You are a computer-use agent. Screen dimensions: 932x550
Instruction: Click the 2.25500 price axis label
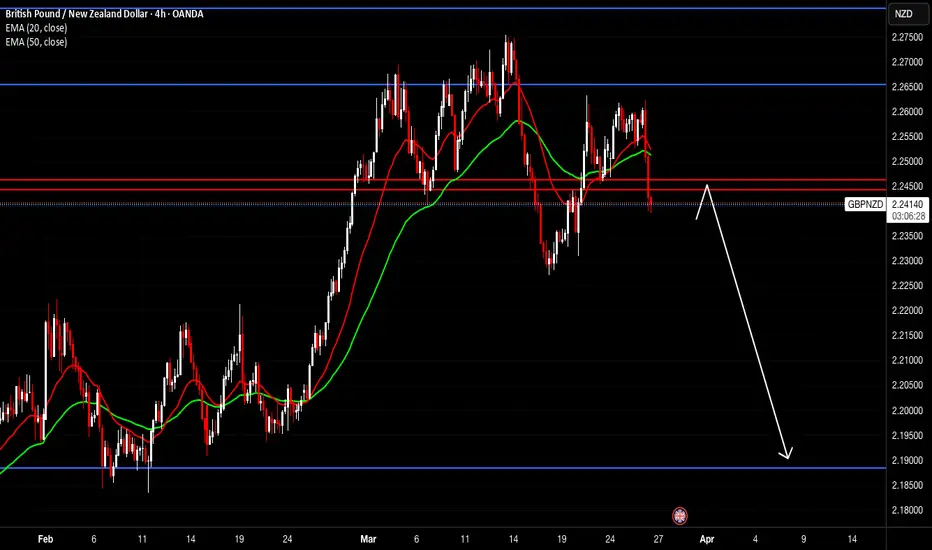(x=907, y=137)
